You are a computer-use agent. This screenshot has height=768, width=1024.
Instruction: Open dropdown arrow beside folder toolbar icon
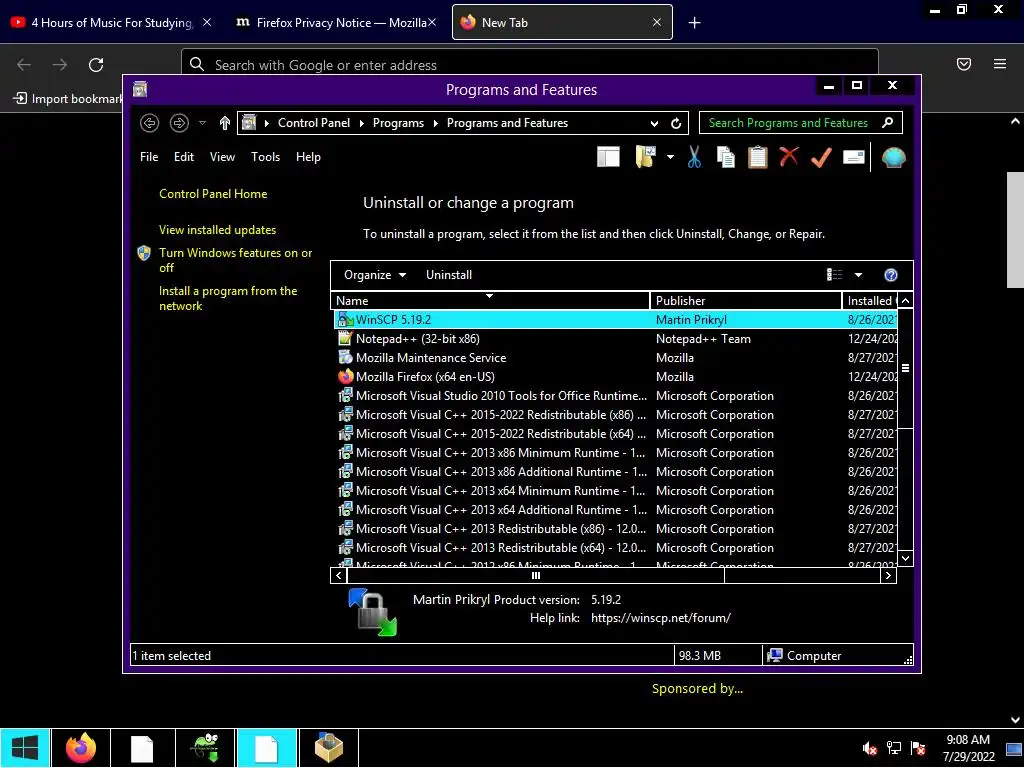point(670,157)
